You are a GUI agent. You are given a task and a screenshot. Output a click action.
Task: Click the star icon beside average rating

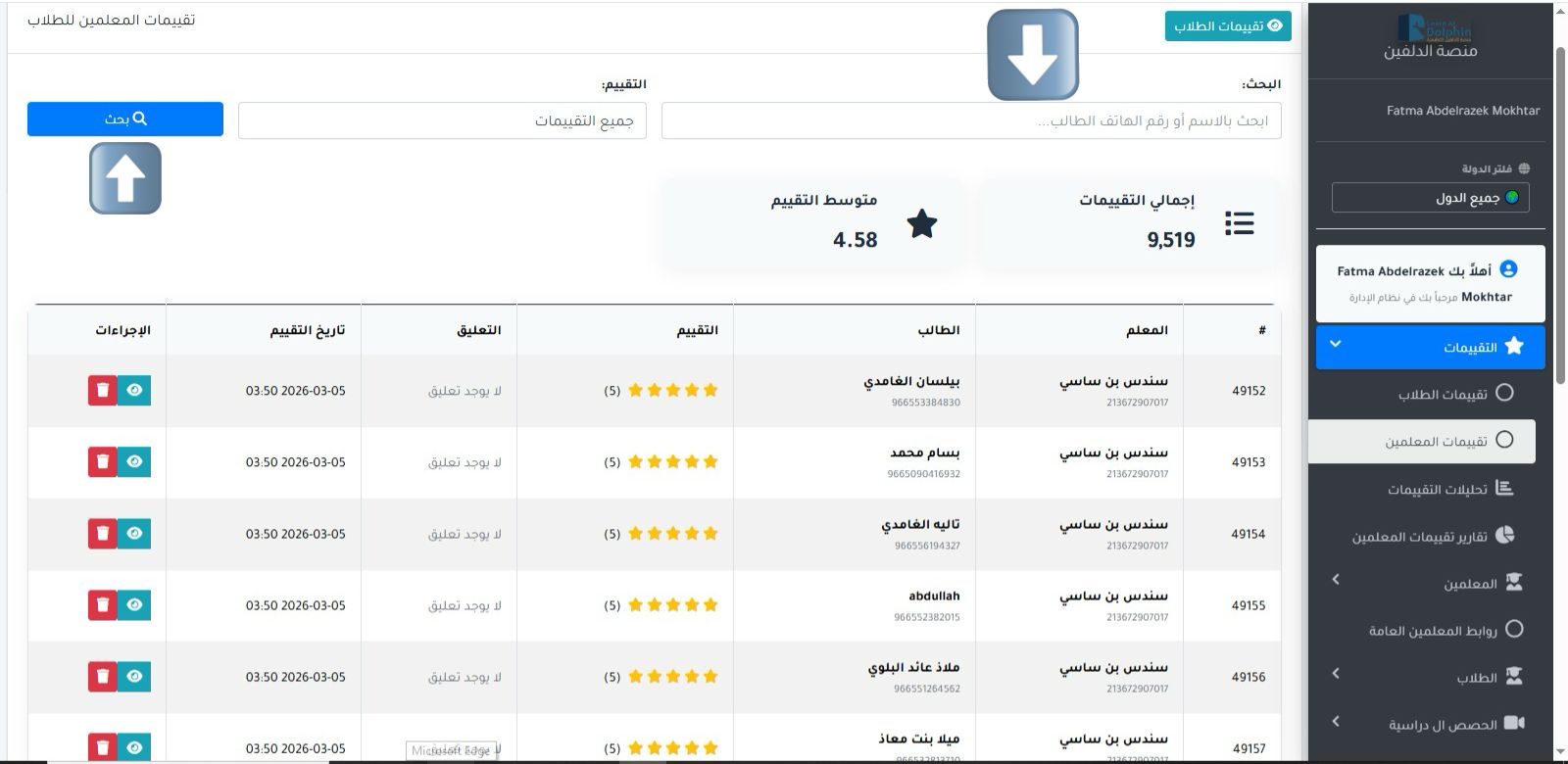pos(921,224)
